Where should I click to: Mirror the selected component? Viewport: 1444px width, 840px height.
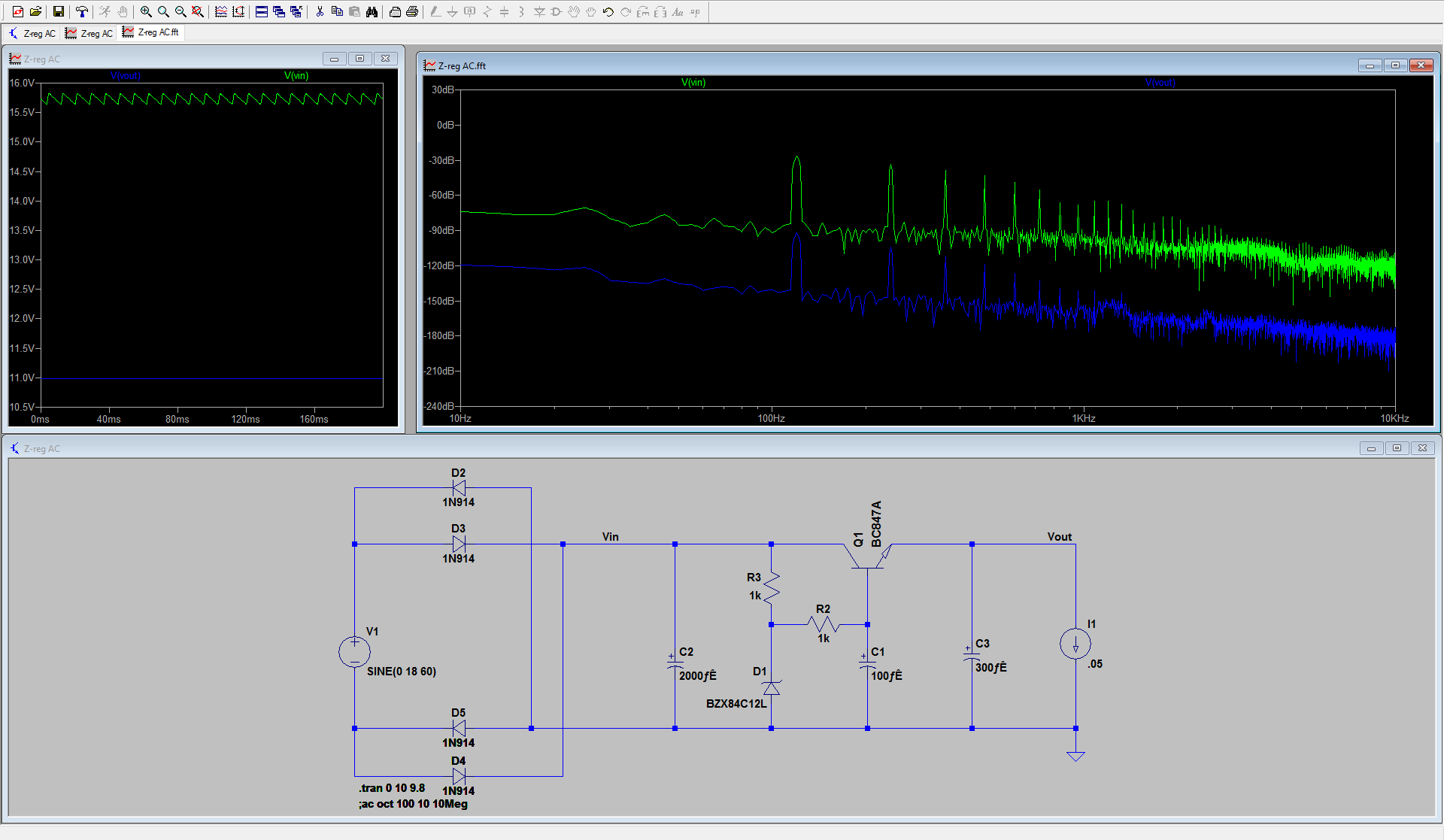[660, 11]
